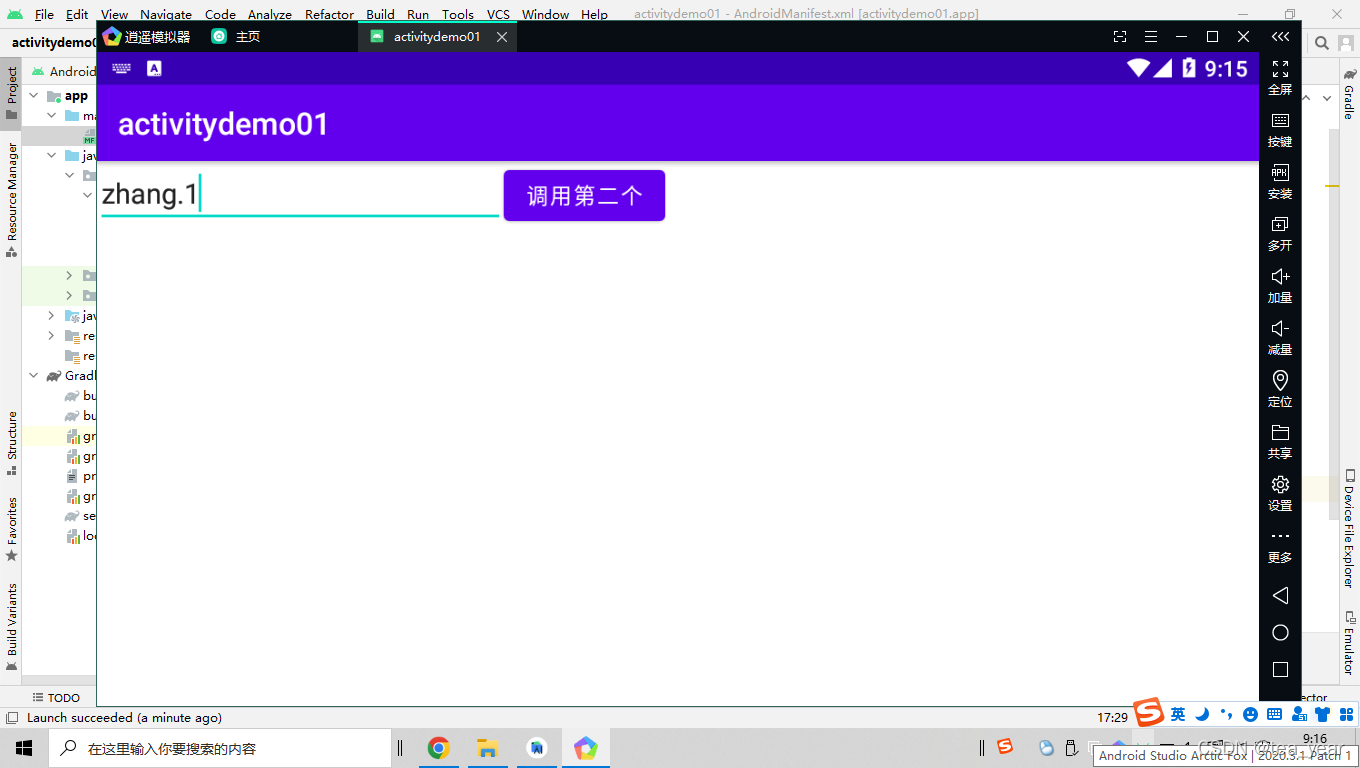Click the 逍遥模拟器 taskbar icon
Viewport: 1360px width, 768px height.
click(586, 748)
